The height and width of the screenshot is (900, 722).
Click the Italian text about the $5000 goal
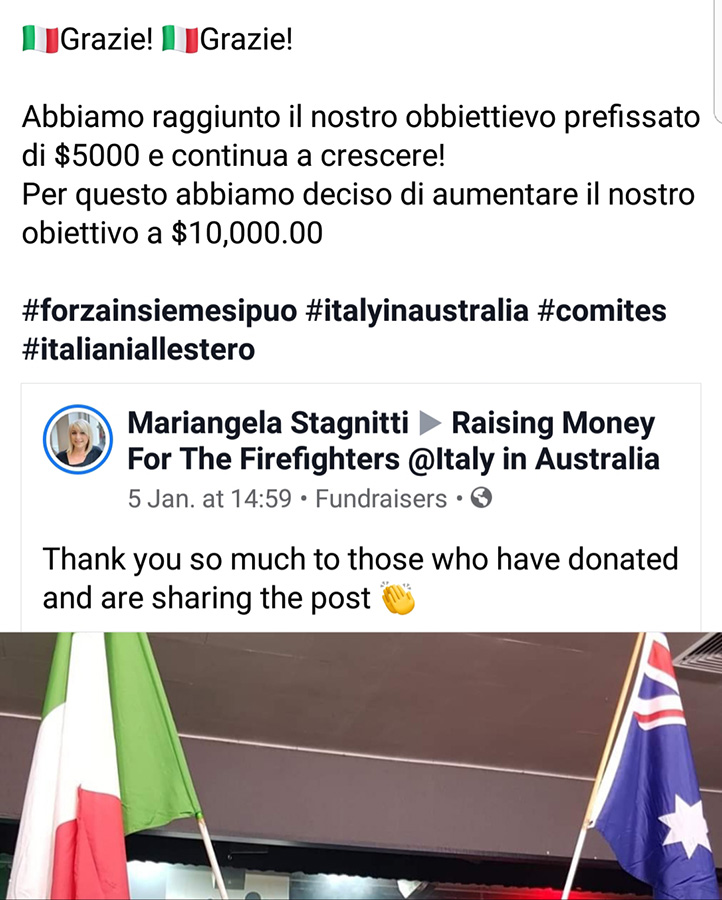(x=361, y=136)
